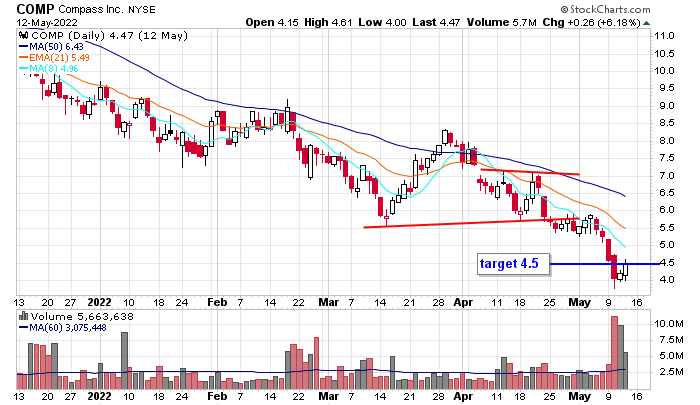Click the 7.0 price axis label

pos(665,175)
